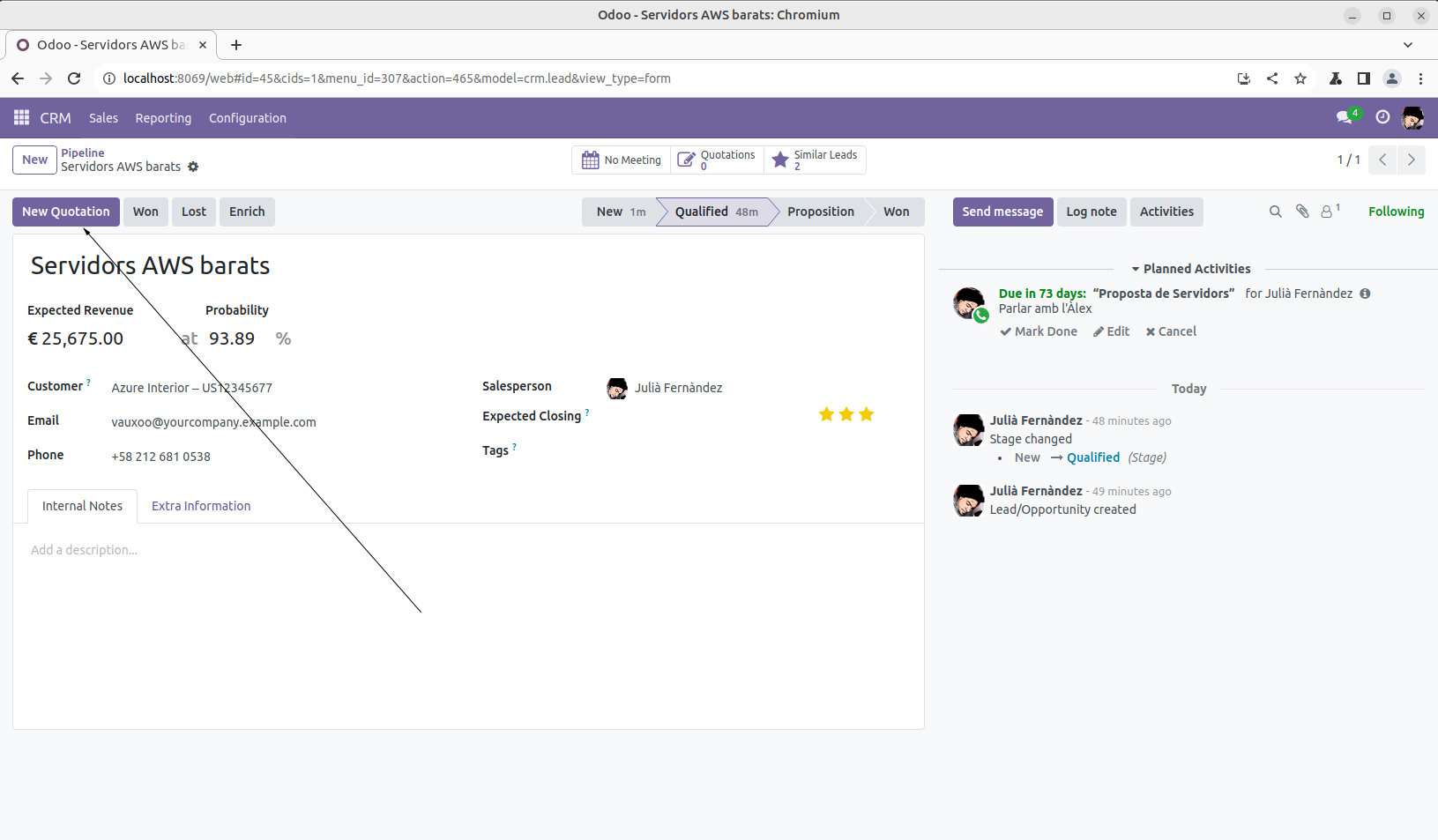Click the activity info icon

coord(1365,294)
